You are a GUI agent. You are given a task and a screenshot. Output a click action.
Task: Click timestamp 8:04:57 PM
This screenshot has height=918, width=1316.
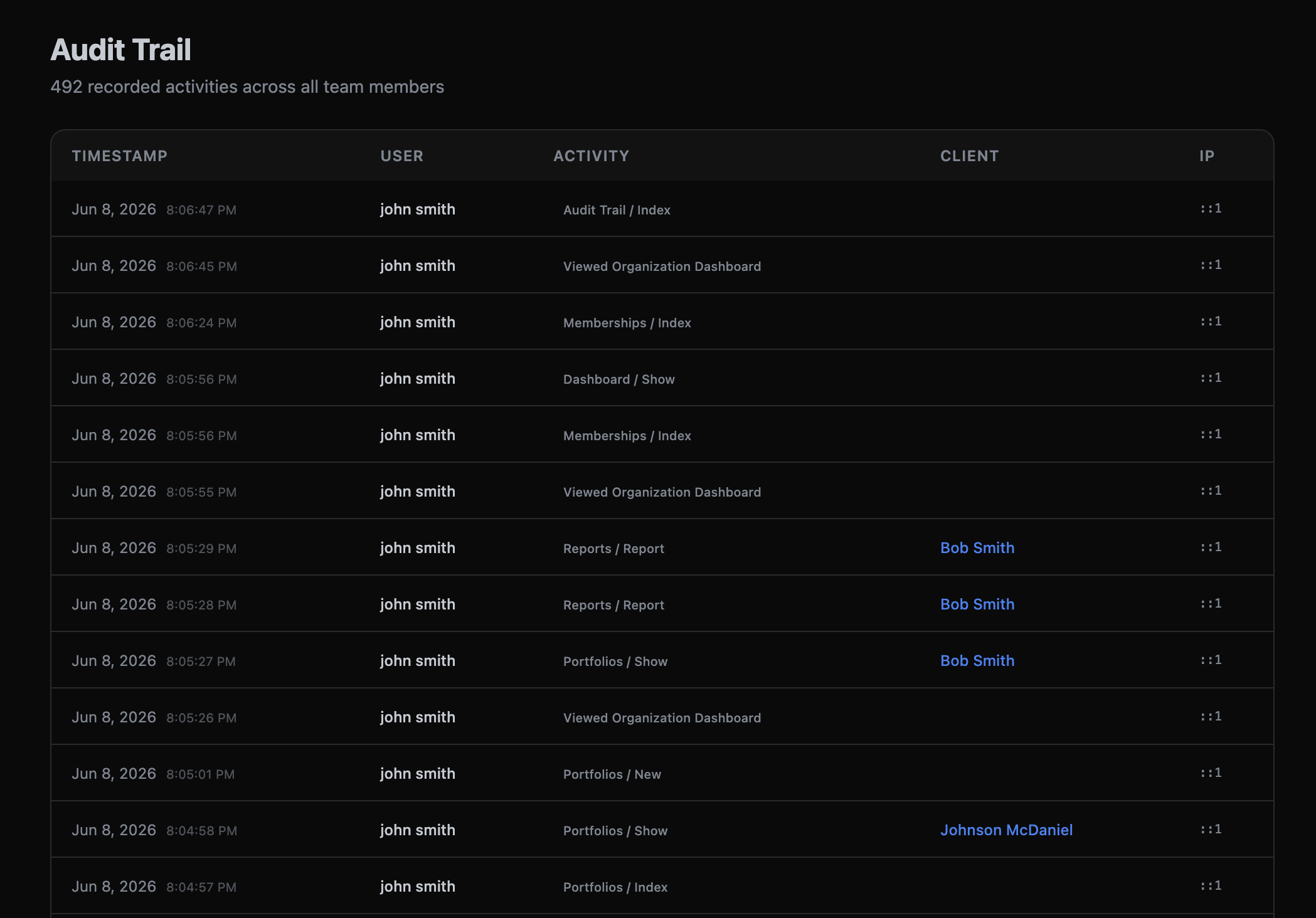[x=201, y=887]
